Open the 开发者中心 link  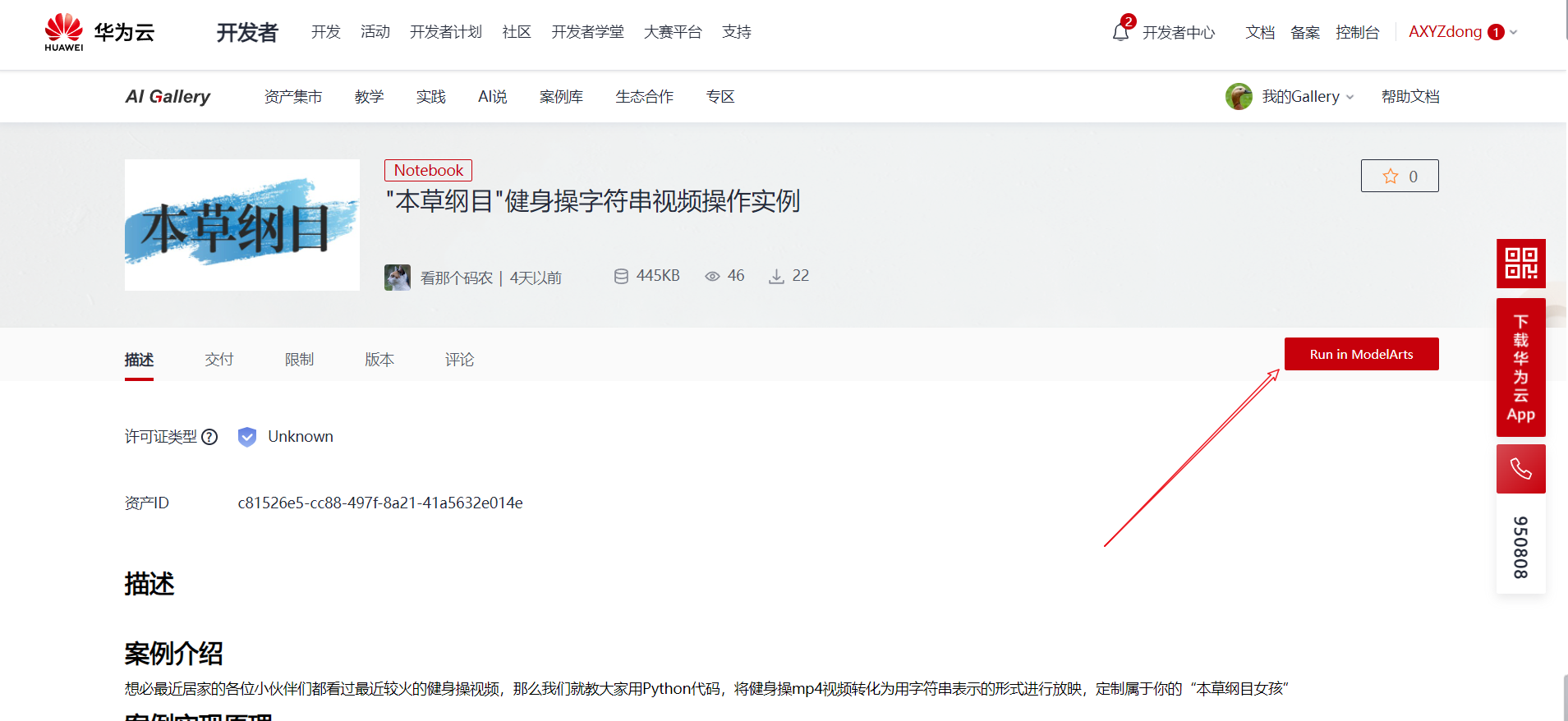tap(1179, 32)
